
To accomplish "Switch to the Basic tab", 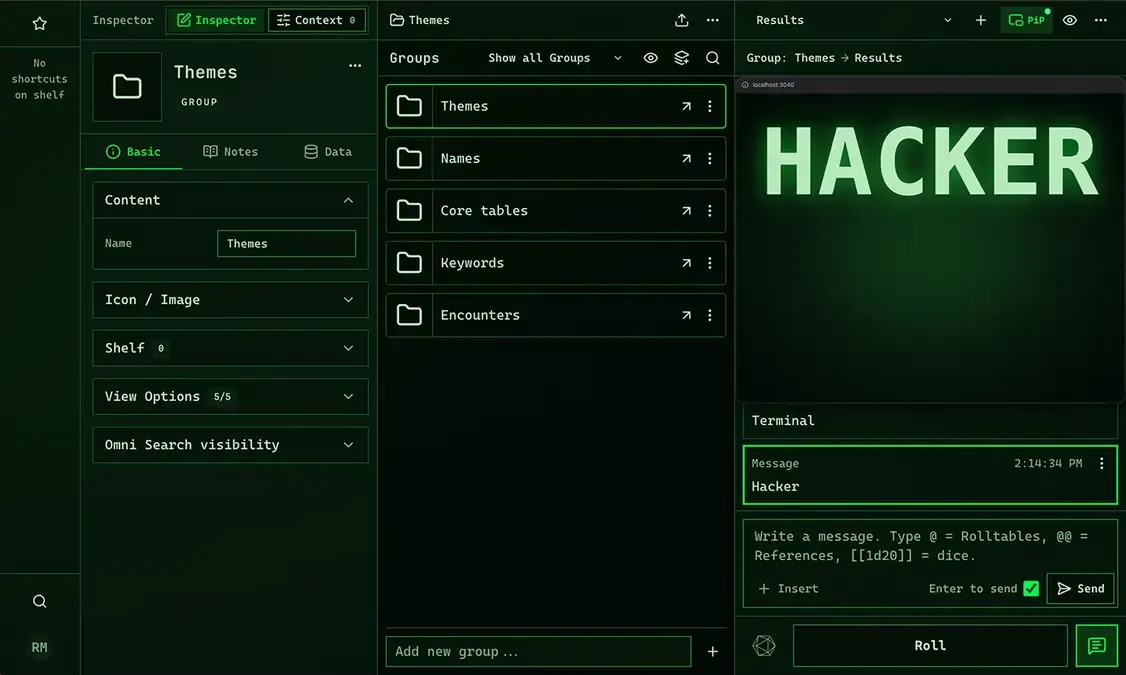I will tap(134, 152).
